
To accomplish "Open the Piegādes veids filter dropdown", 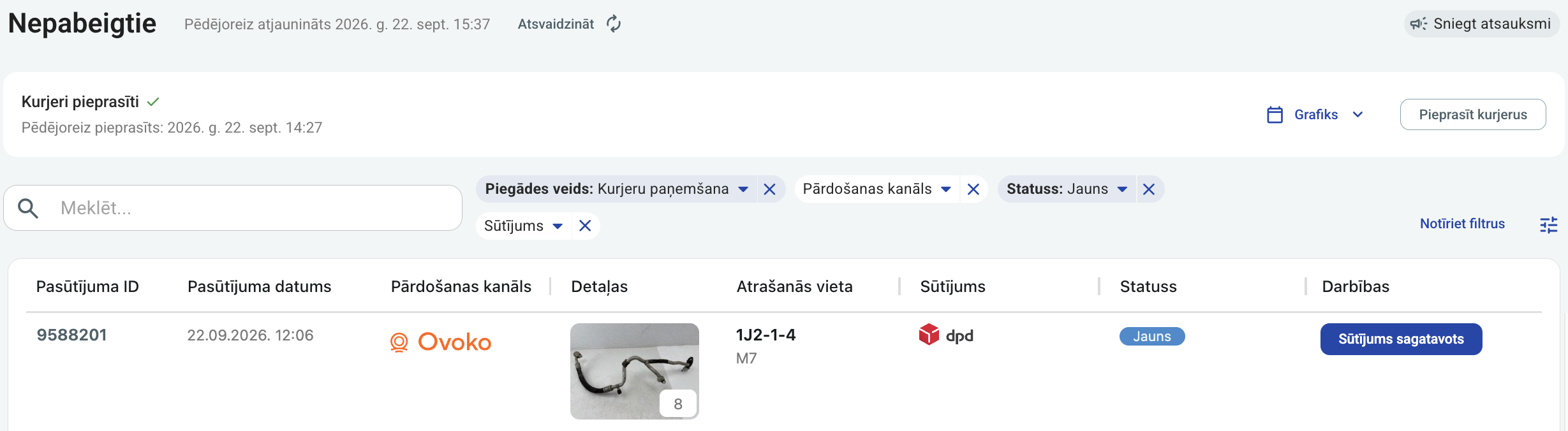I will point(743,189).
